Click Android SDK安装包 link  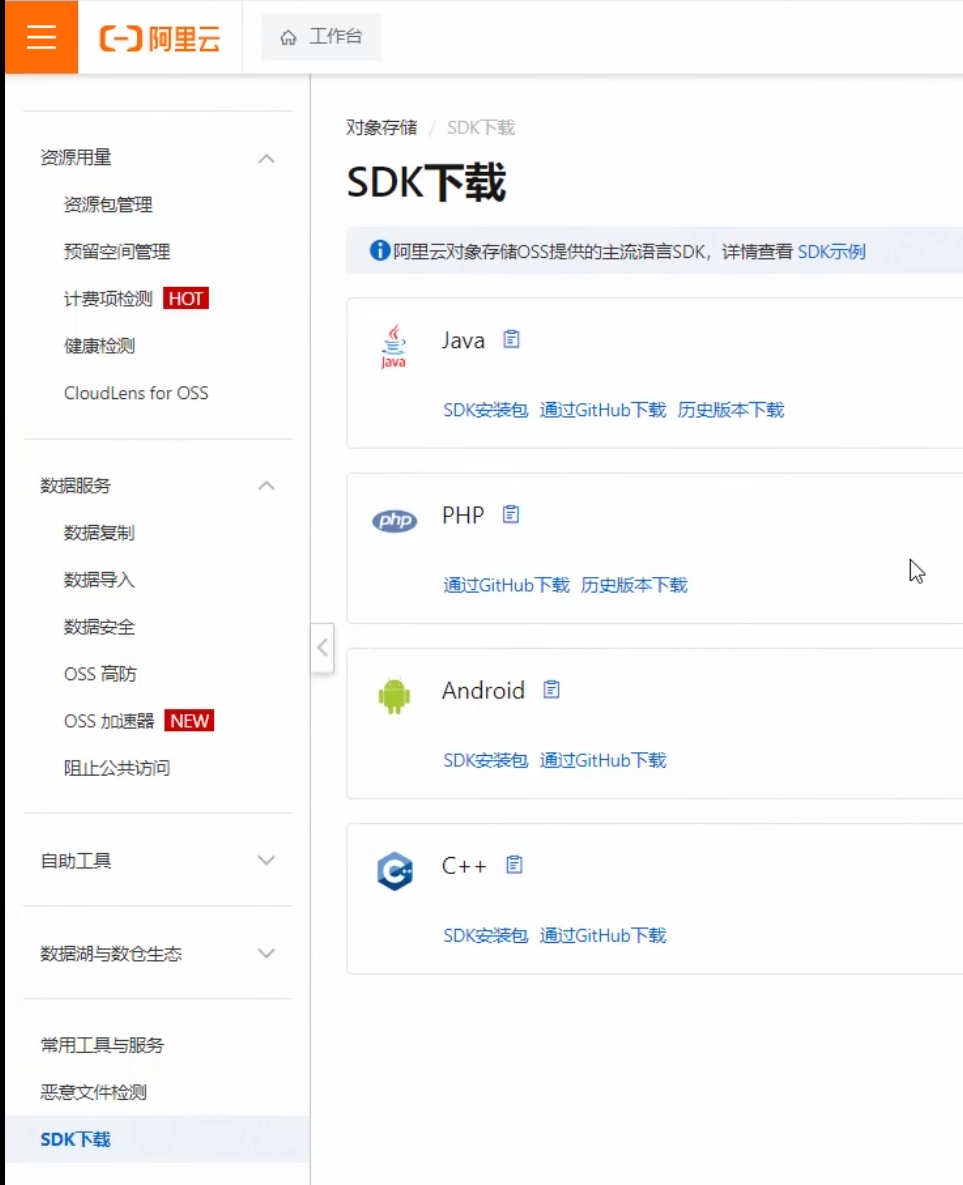486,760
